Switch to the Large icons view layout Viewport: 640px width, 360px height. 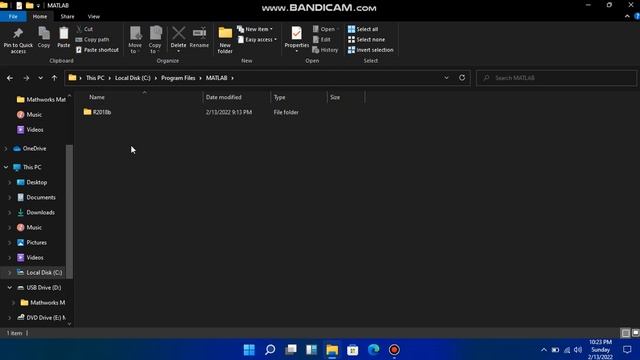[635, 333]
